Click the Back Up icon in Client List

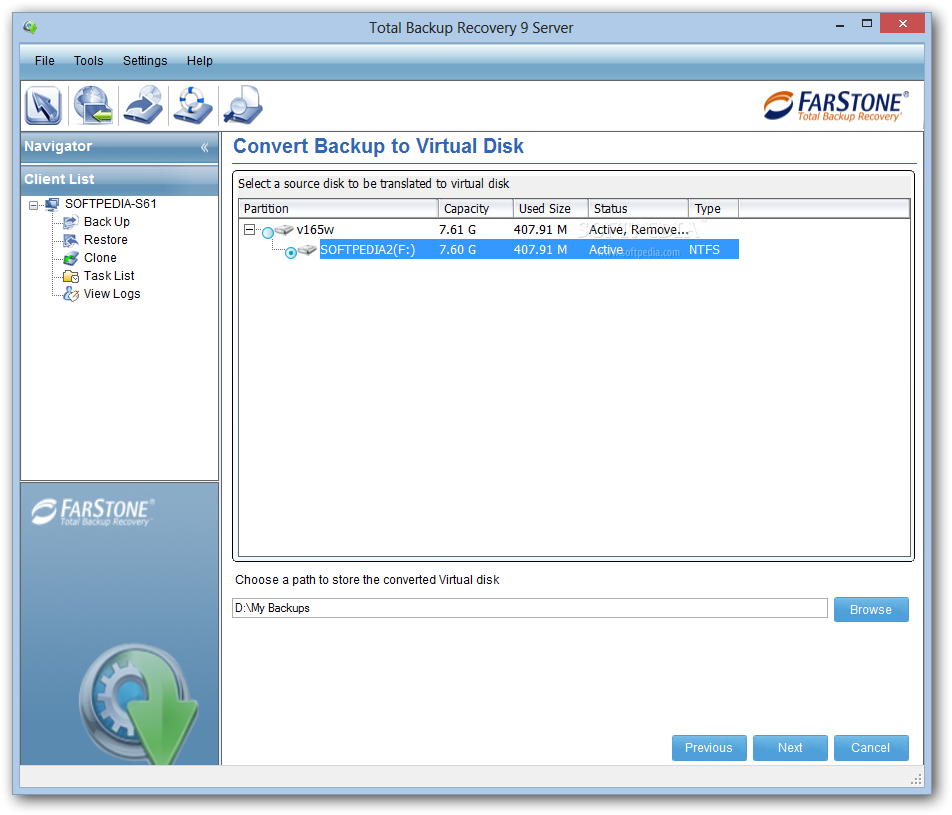coord(70,222)
